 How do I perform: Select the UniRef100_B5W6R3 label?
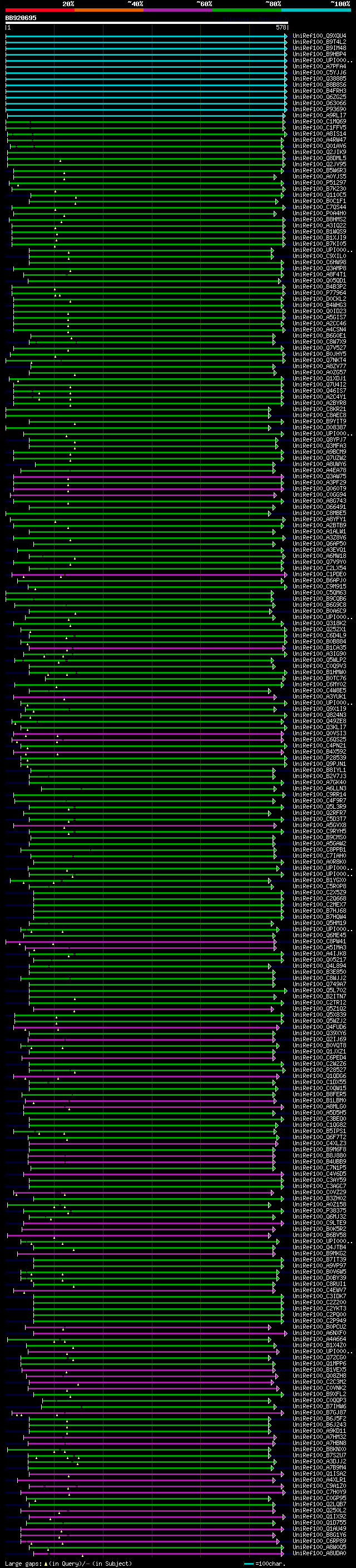coord(319,170)
